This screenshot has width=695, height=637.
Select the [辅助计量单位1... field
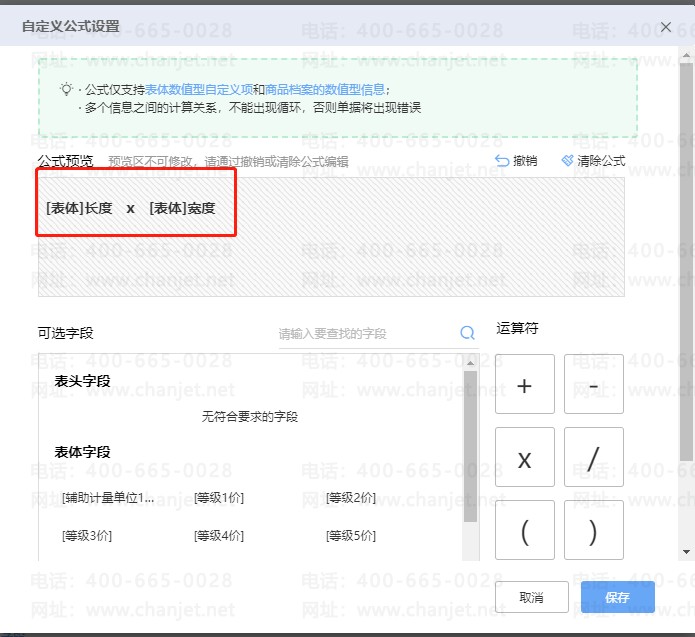108,498
